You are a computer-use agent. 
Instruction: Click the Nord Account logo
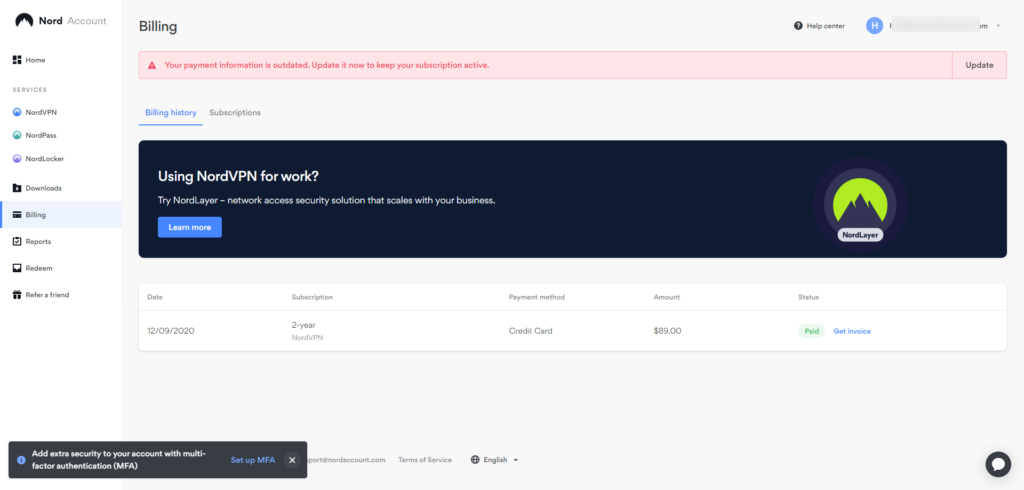click(61, 21)
